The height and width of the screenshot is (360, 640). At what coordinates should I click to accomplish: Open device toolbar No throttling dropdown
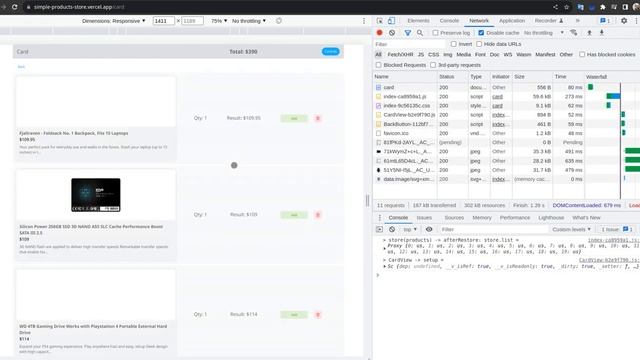pos(249,21)
